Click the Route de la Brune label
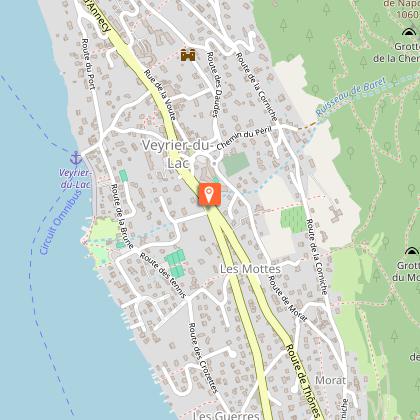Screen dimensions: 420x420 coord(122,217)
